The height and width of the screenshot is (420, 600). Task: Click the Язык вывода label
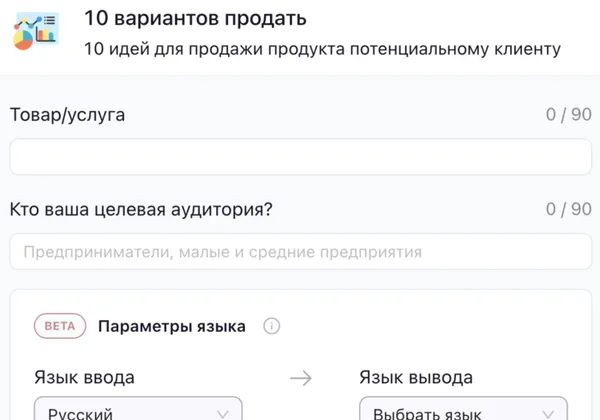pos(415,377)
